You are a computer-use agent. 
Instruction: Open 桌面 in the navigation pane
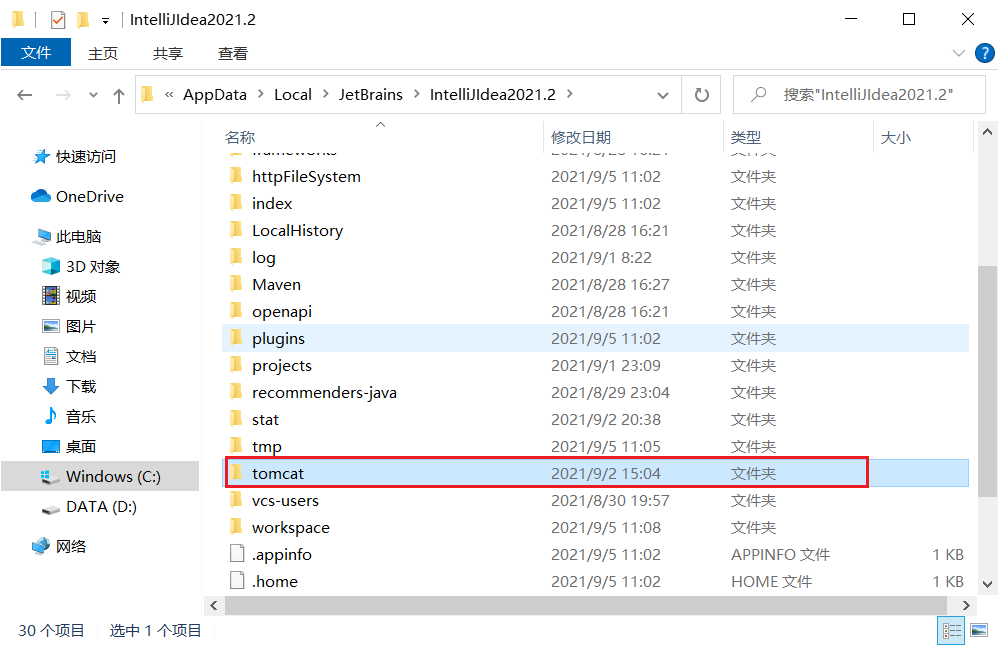coord(69,447)
